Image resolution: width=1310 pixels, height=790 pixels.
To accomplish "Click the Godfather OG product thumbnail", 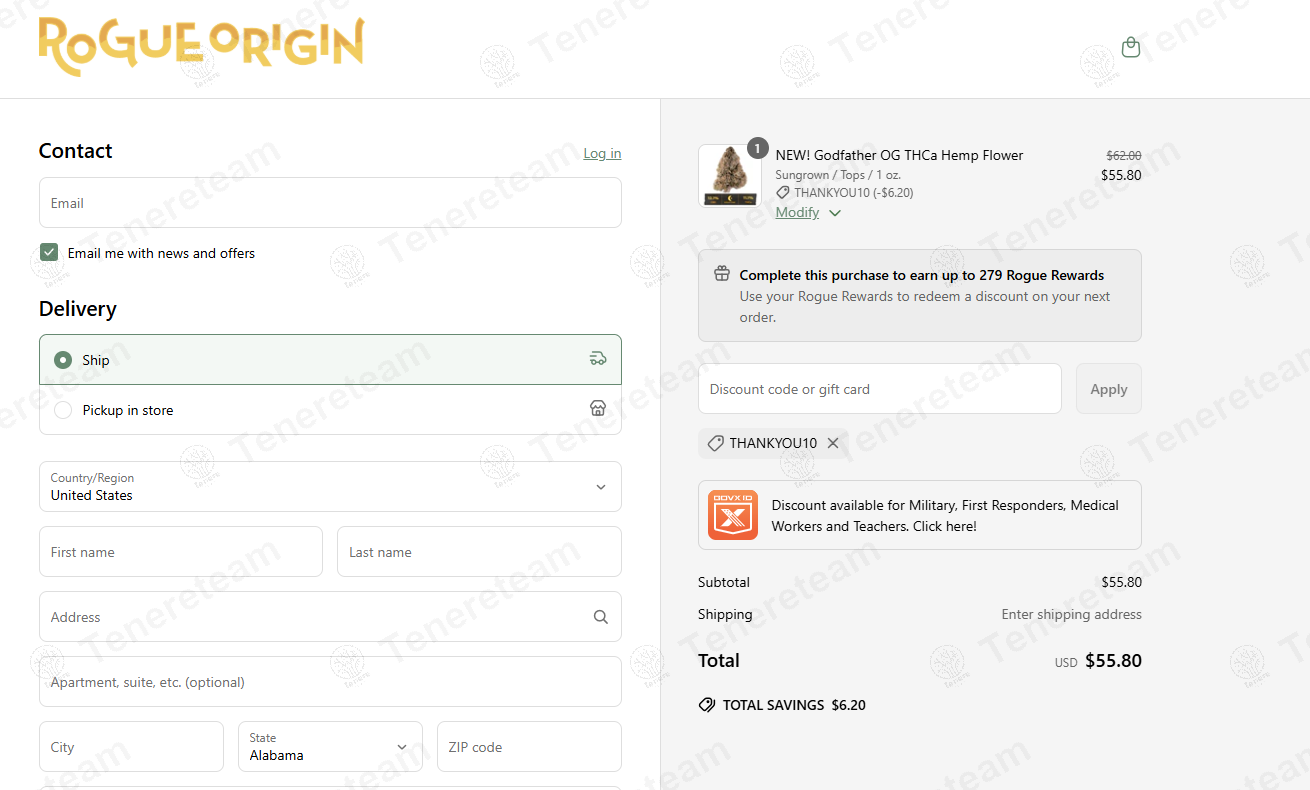I will point(729,175).
